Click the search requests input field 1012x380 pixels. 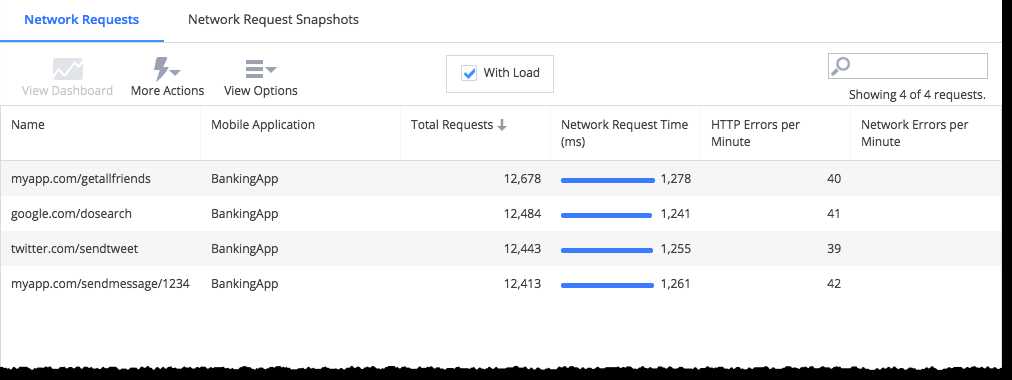(x=908, y=66)
